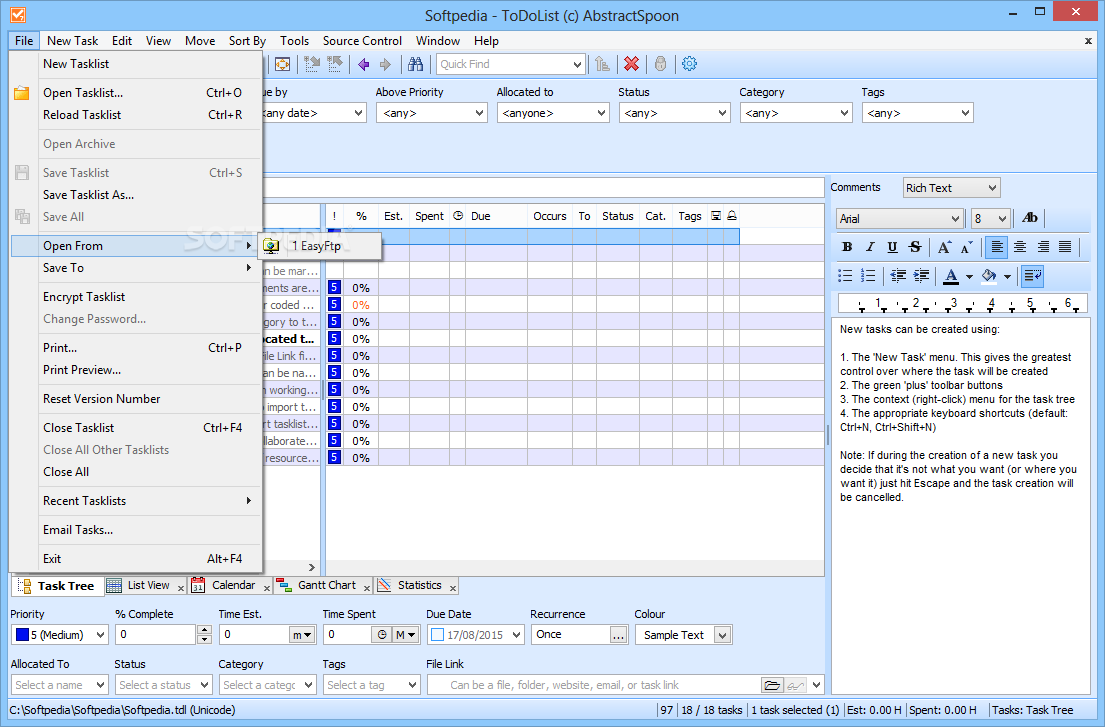Open the font size 8 dropdown
This screenshot has width=1105, height=727.
click(991, 218)
